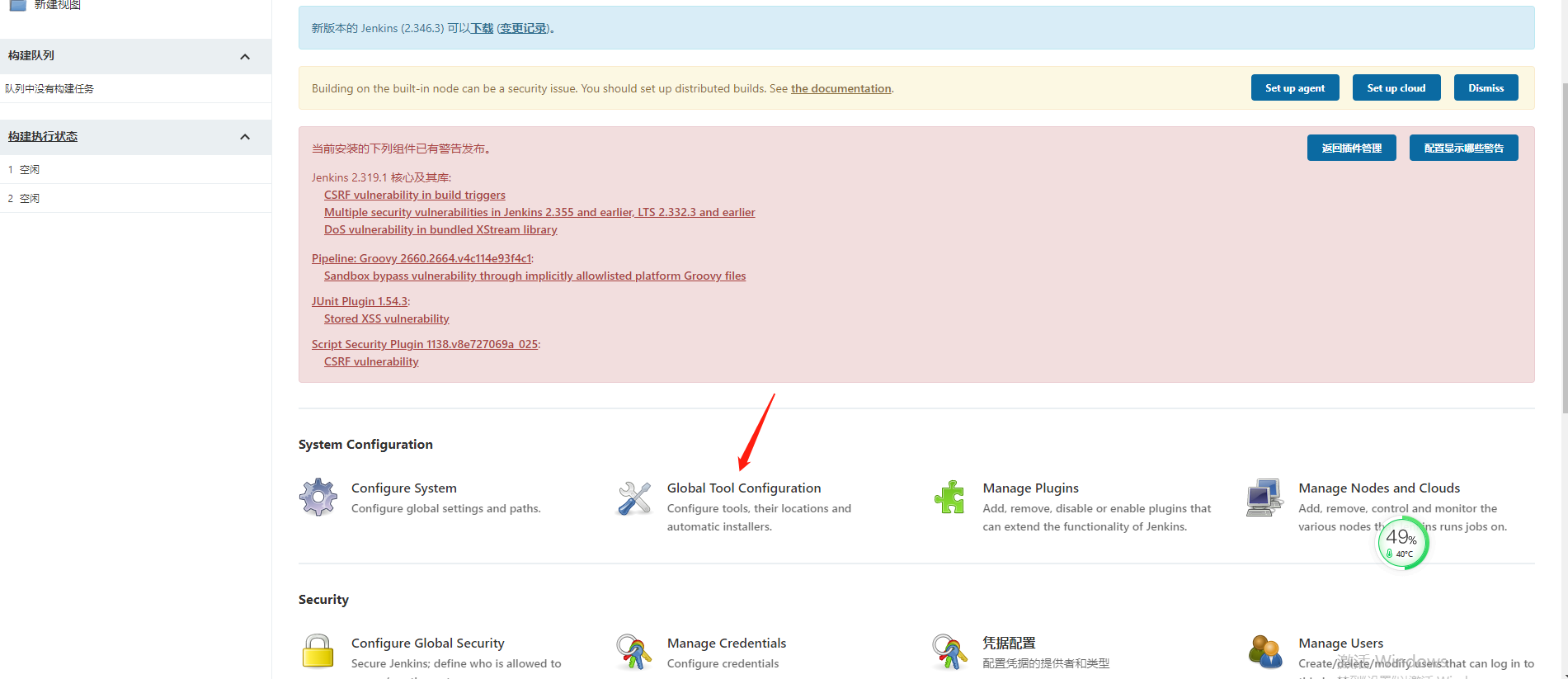Click the Manage Plugins puzzle piece icon
1568x679 pixels.
click(x=949, y=497)
